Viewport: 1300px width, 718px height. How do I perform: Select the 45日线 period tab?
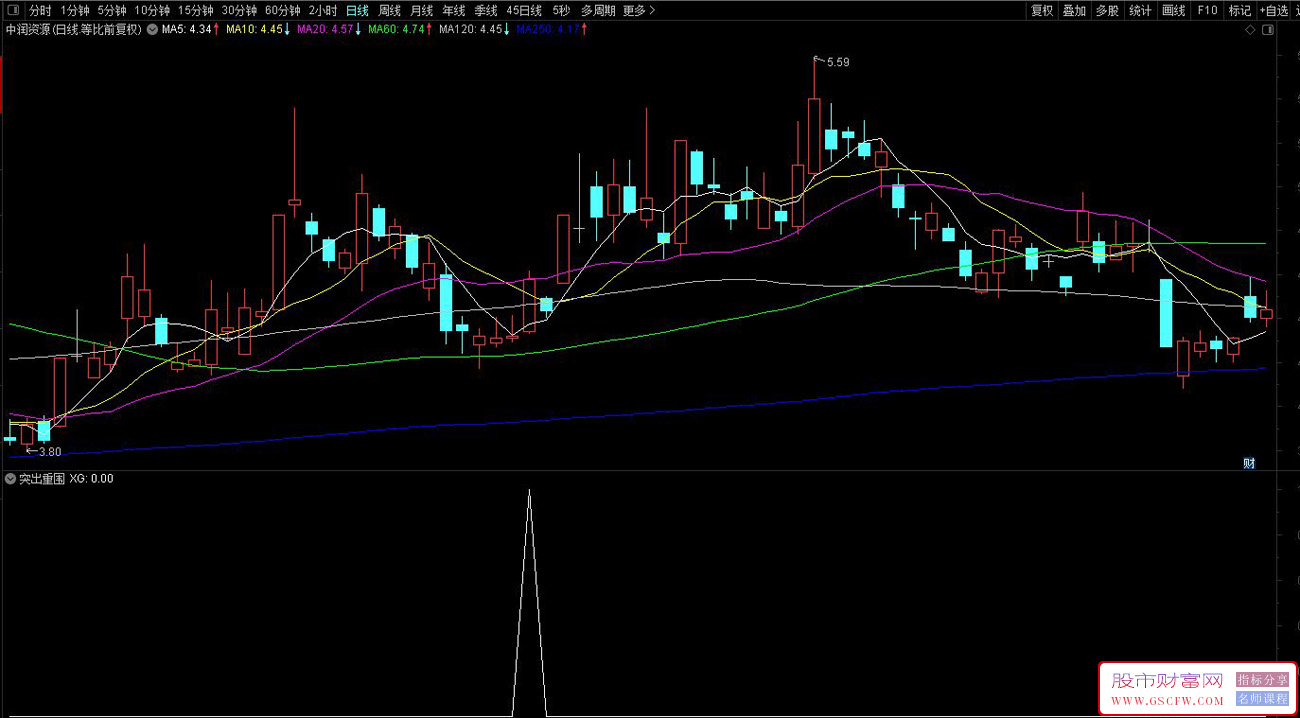(x=524, y=10)
